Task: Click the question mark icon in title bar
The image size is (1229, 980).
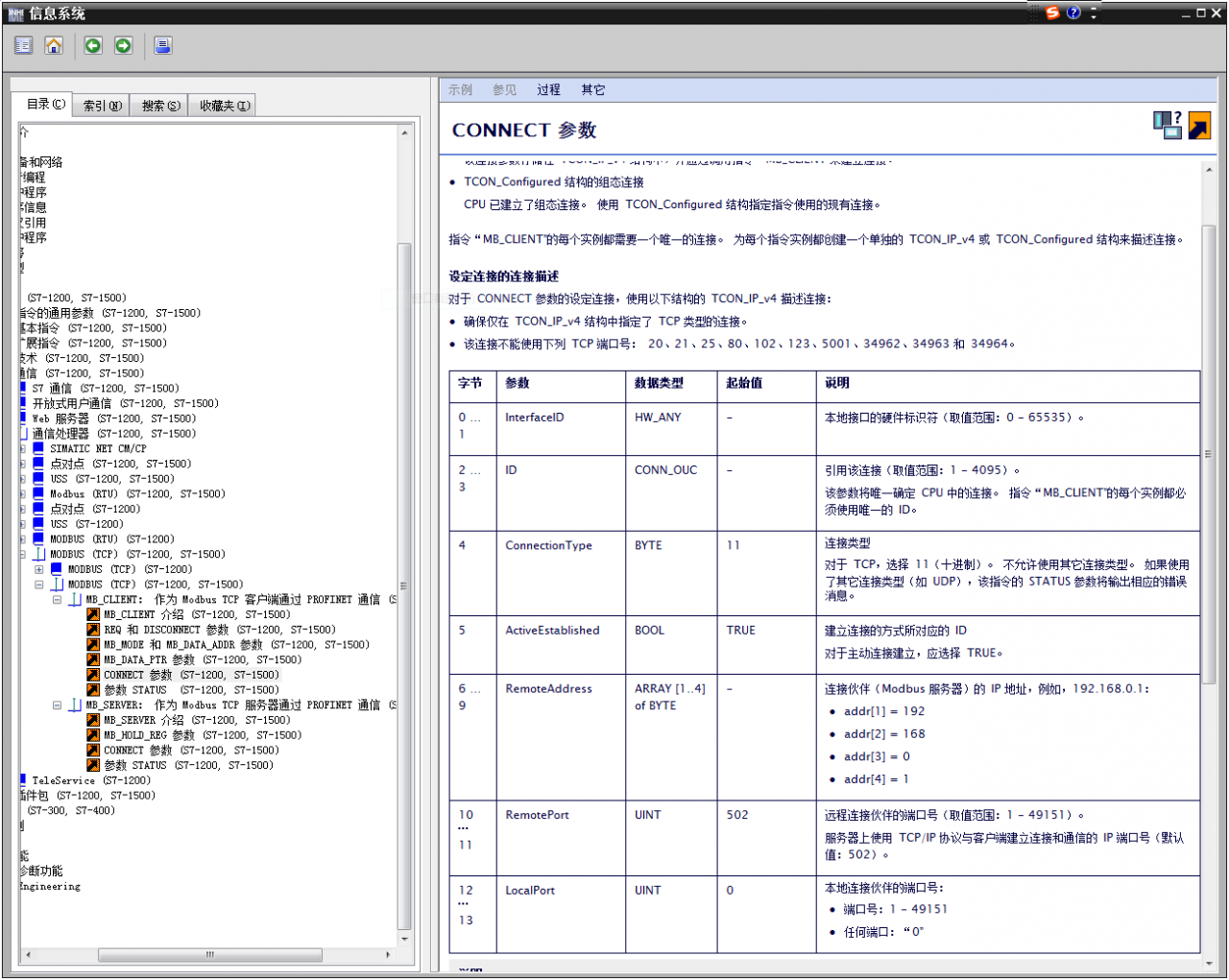Action: (1073, 12)
